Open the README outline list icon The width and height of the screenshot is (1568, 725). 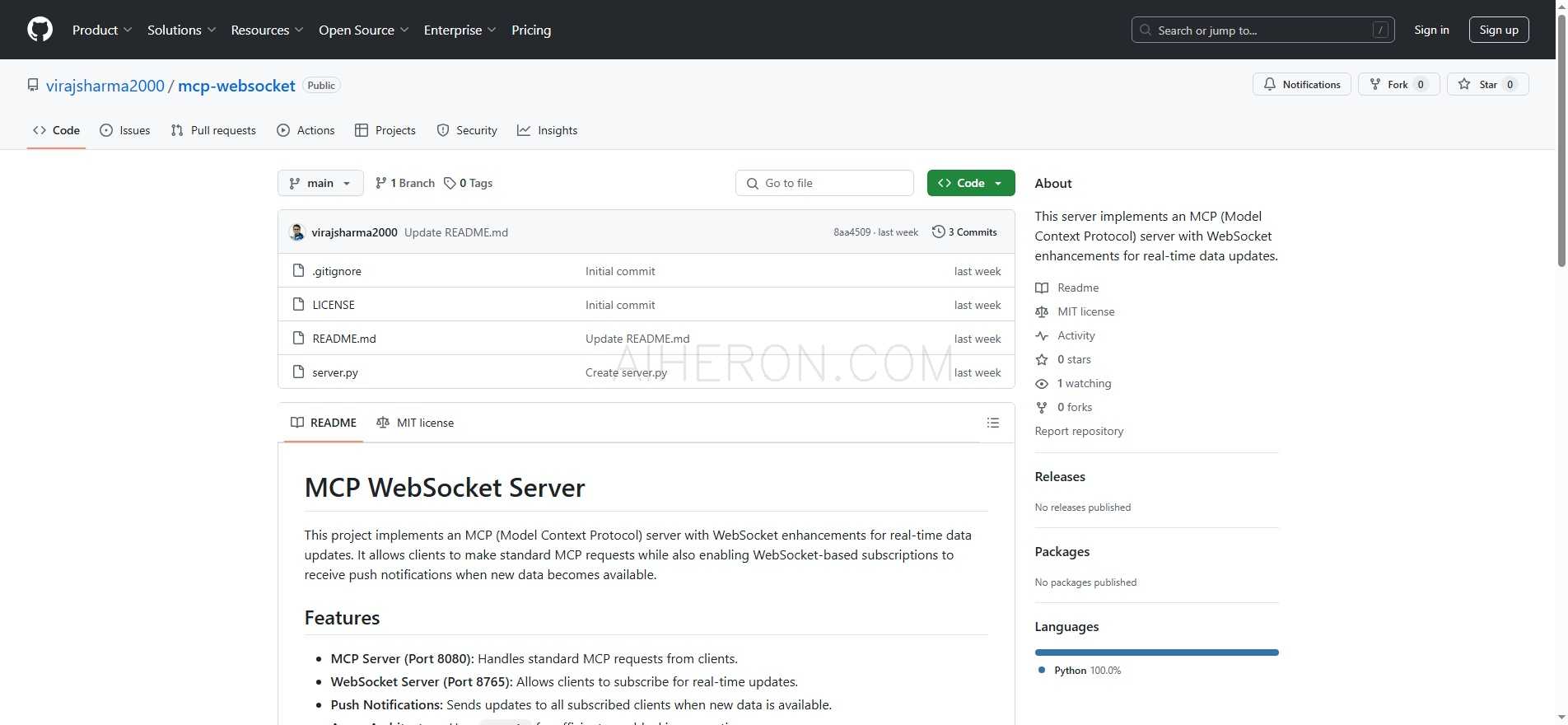coord(993,423)
